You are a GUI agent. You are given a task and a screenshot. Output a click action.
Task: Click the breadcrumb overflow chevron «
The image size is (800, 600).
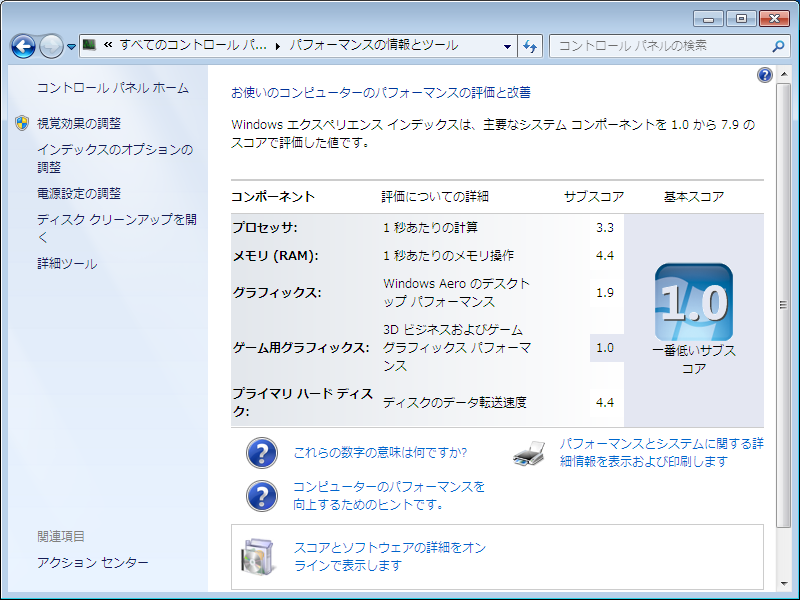(x=108, y=45)
